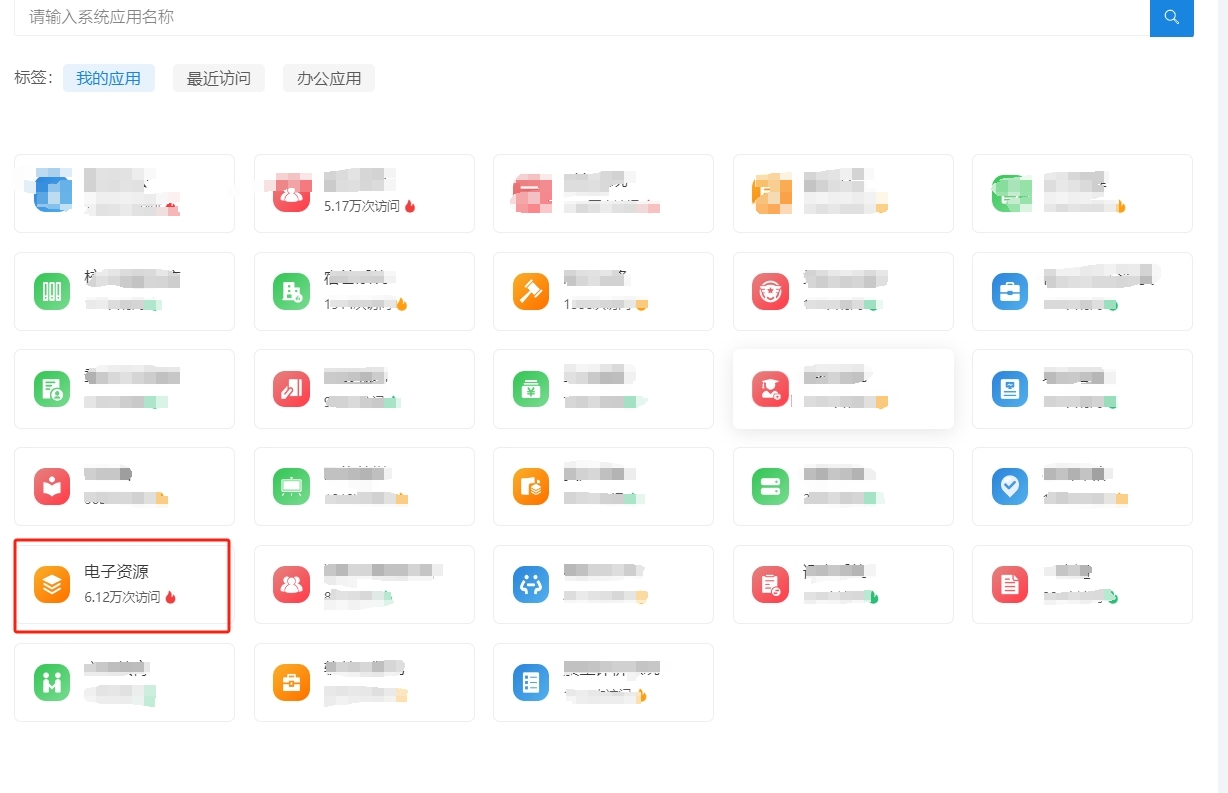The height and width of the screenshot is (793, 1228).
Task: Click the blue search magnifier button
Action: tap(1171, 18)
